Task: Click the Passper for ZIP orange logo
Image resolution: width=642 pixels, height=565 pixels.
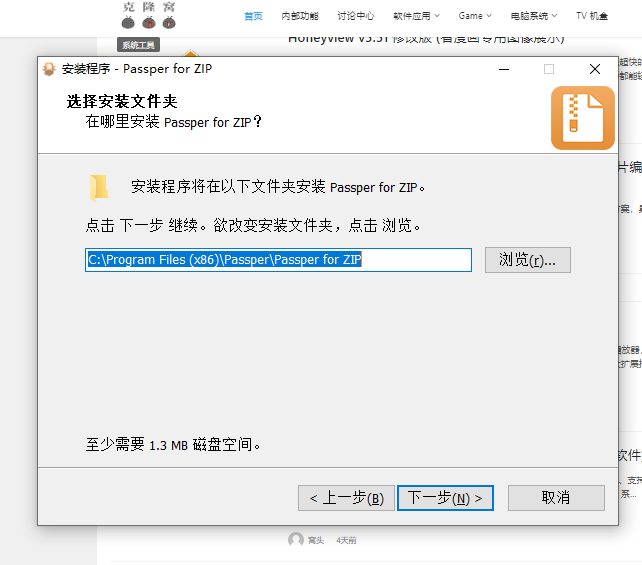Action: 583,118
